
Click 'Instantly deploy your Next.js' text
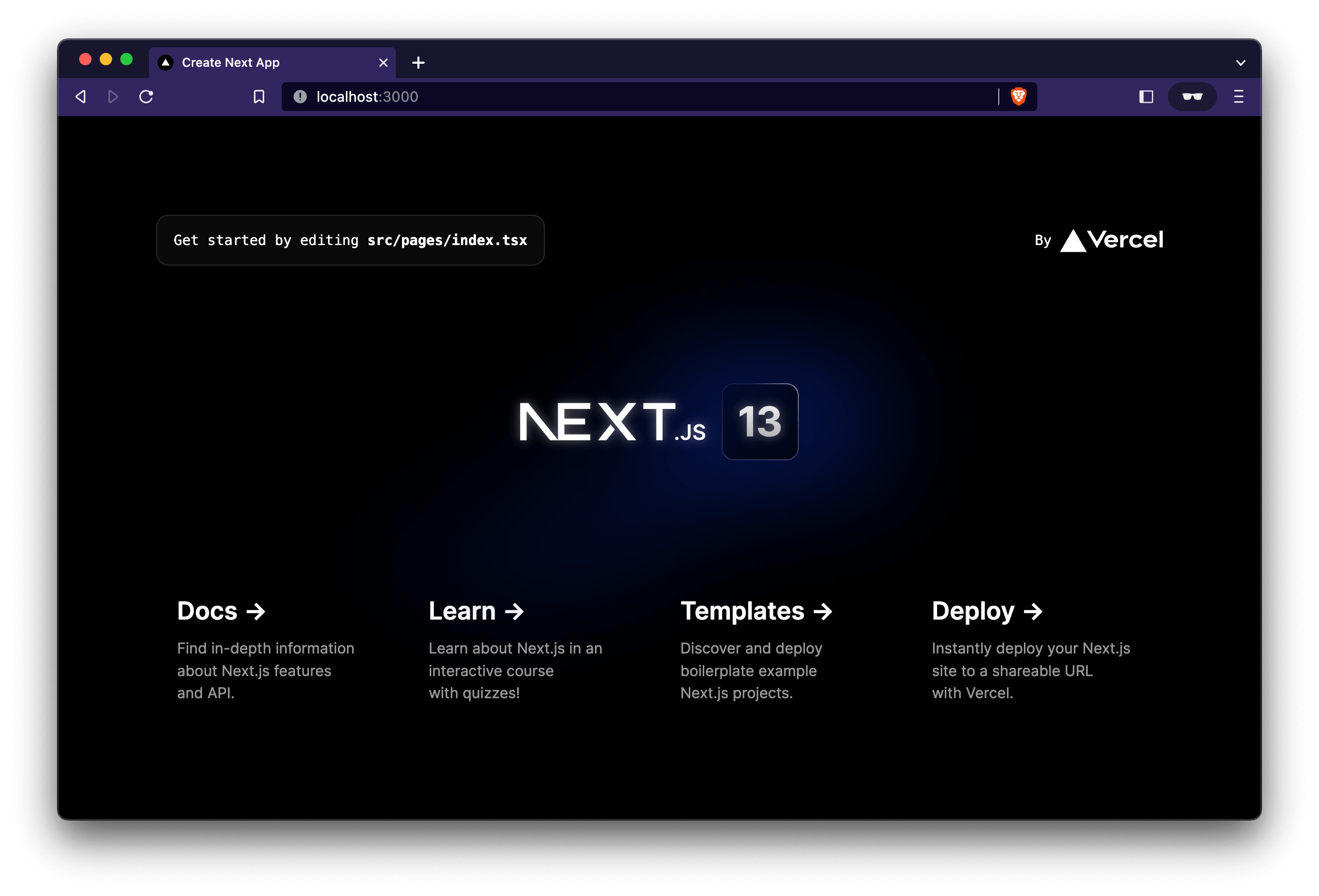pyautogui.click(x=1031, y=648)
